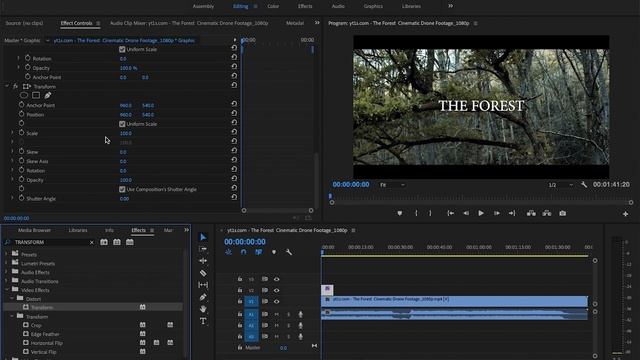Select the Type tool
This screenshot has height=360, width=640.
pos(203,321)
